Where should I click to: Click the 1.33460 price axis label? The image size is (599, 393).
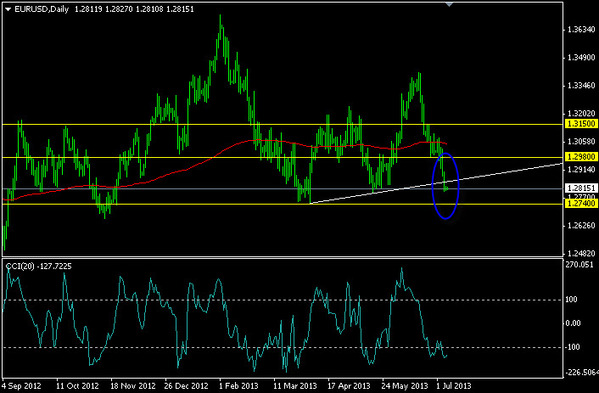tap(582, 86)
